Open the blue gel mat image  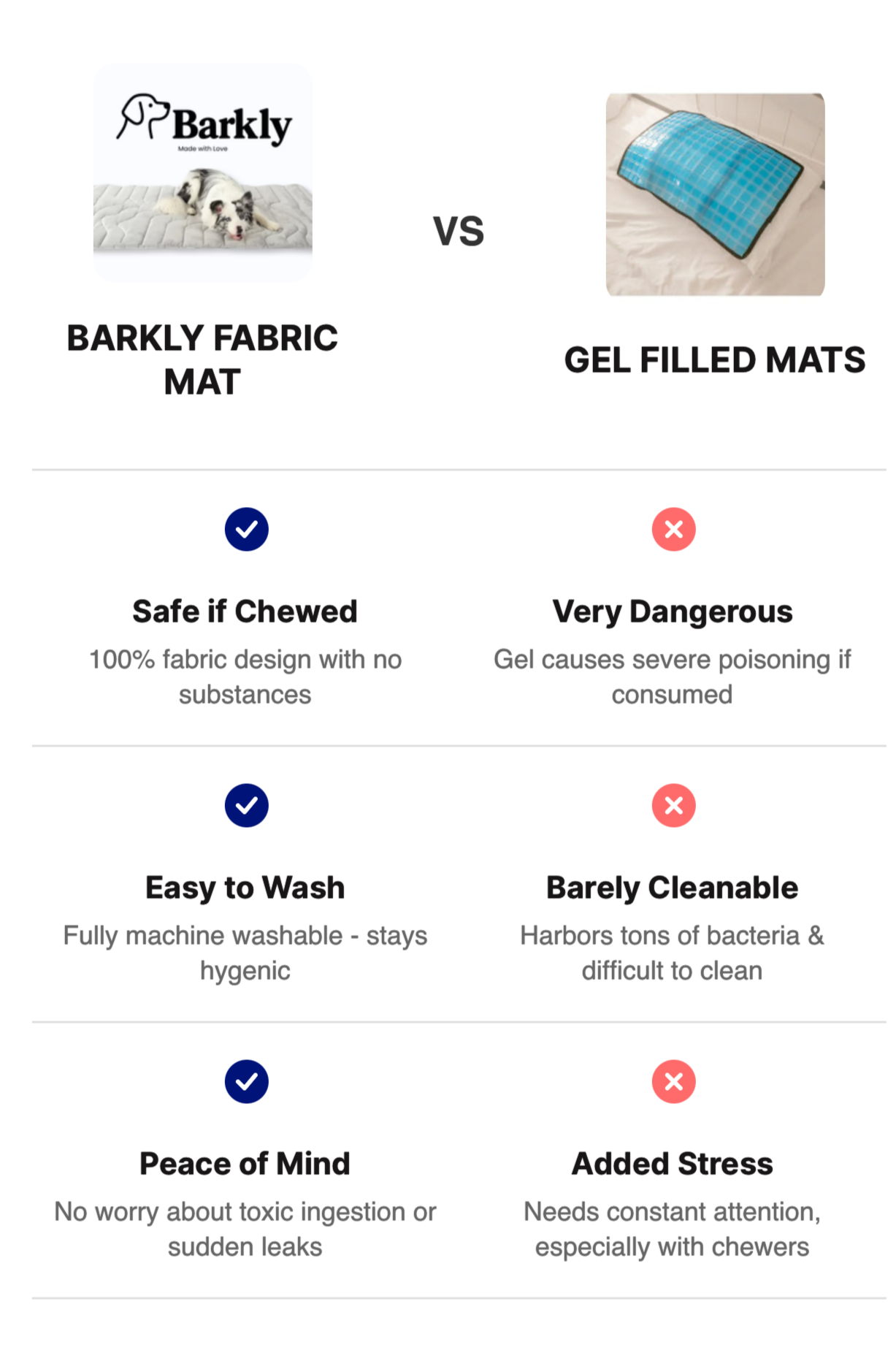point(715,194)
